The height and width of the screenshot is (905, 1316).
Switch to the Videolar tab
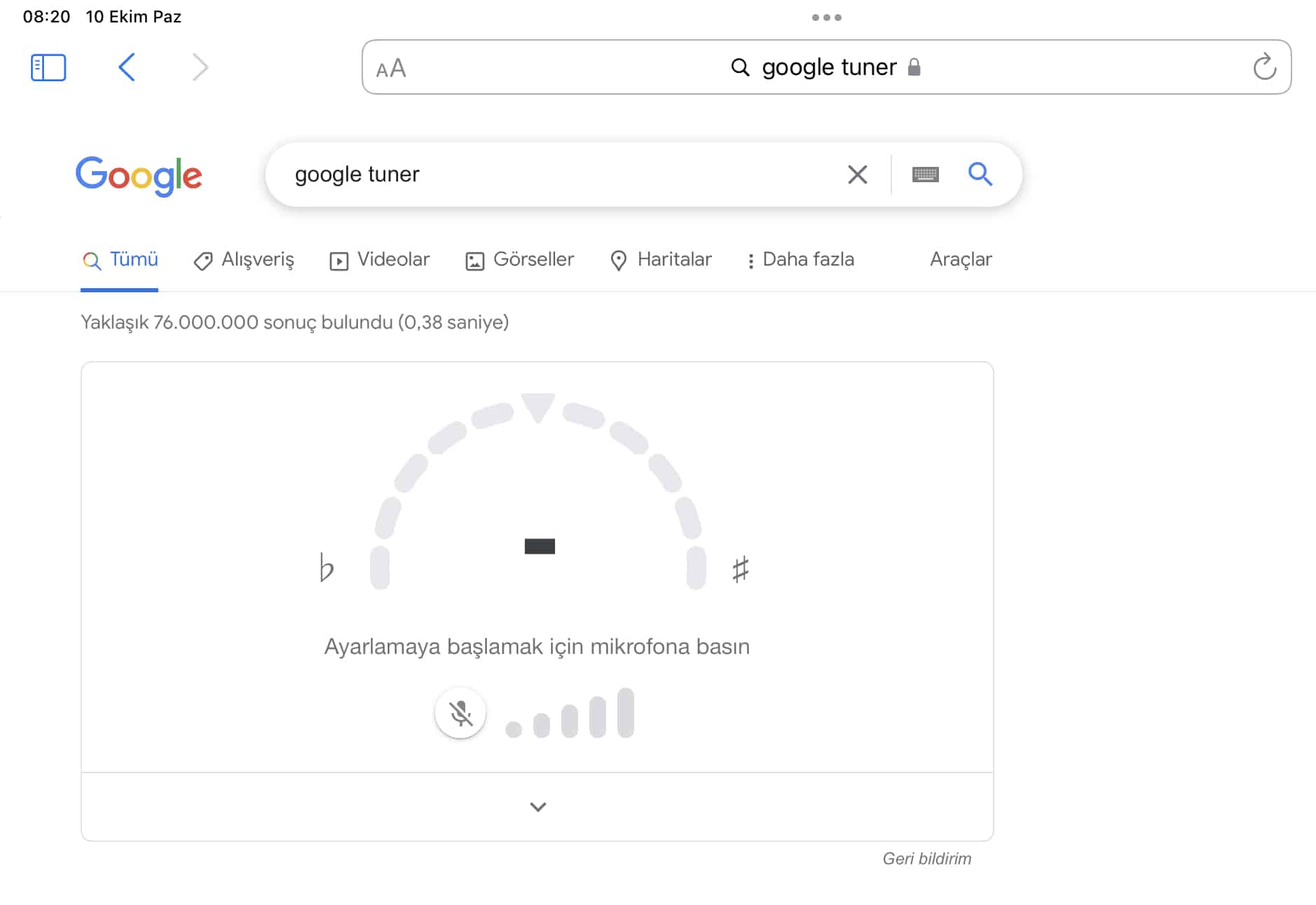[x=379, y=259]
